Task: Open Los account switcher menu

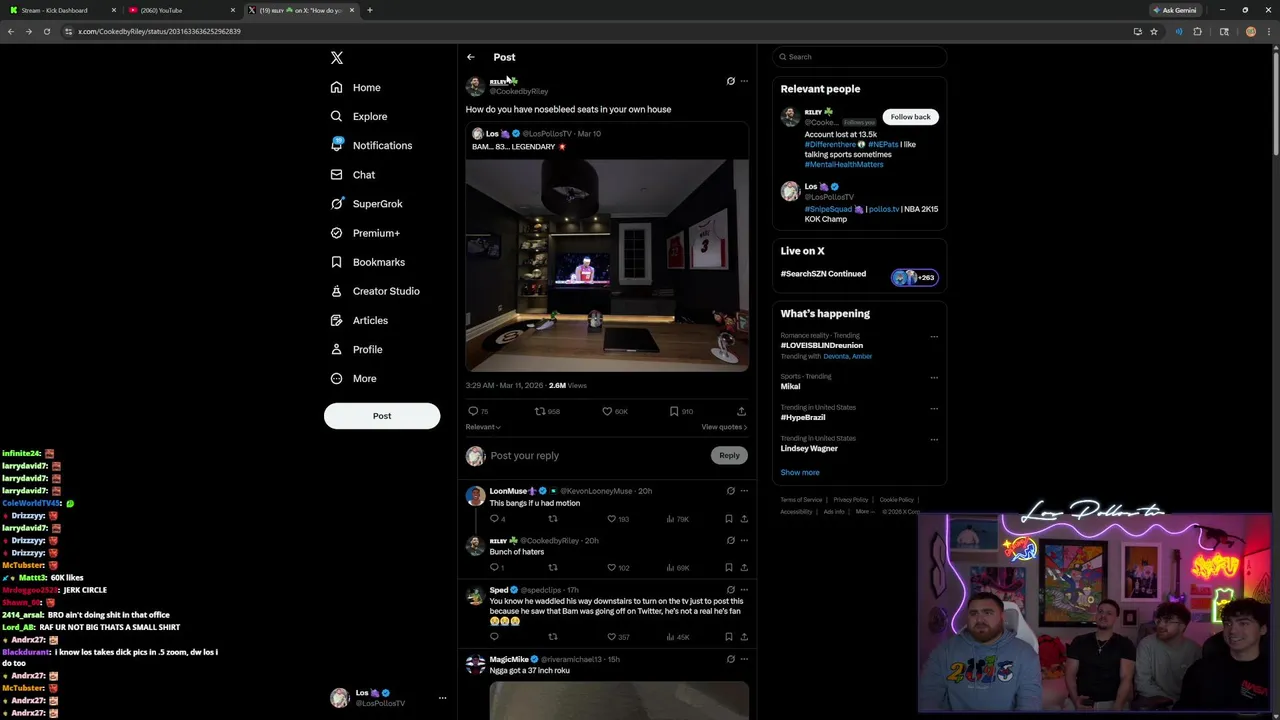Action: tap(389, 698)
